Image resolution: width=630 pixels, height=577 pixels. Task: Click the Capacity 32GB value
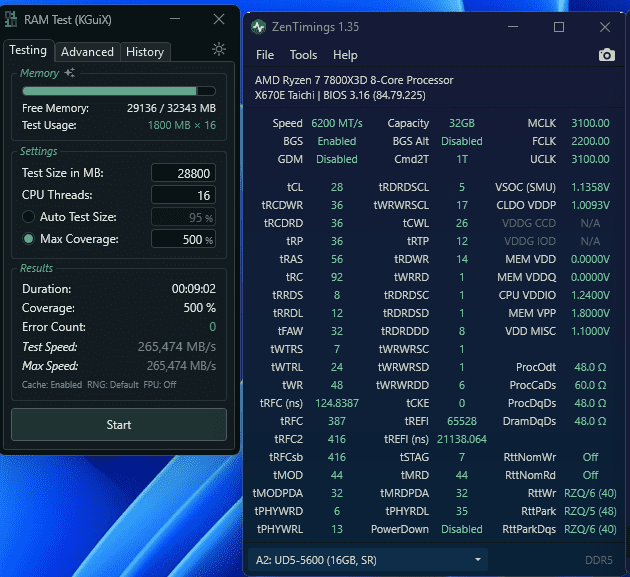[462, 123]
